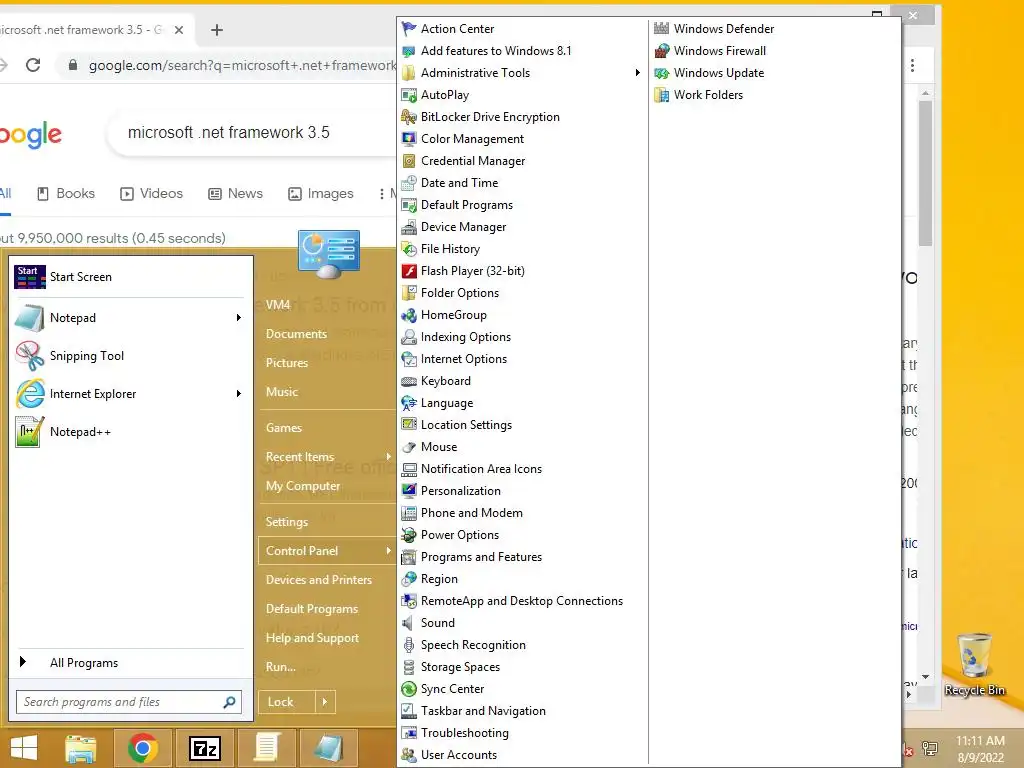The width and height of the screenshot is (1024, 768).
Task: Expand Internet Explorer submenu arrow
Action: pyautogui.click(x=238, y=394)
